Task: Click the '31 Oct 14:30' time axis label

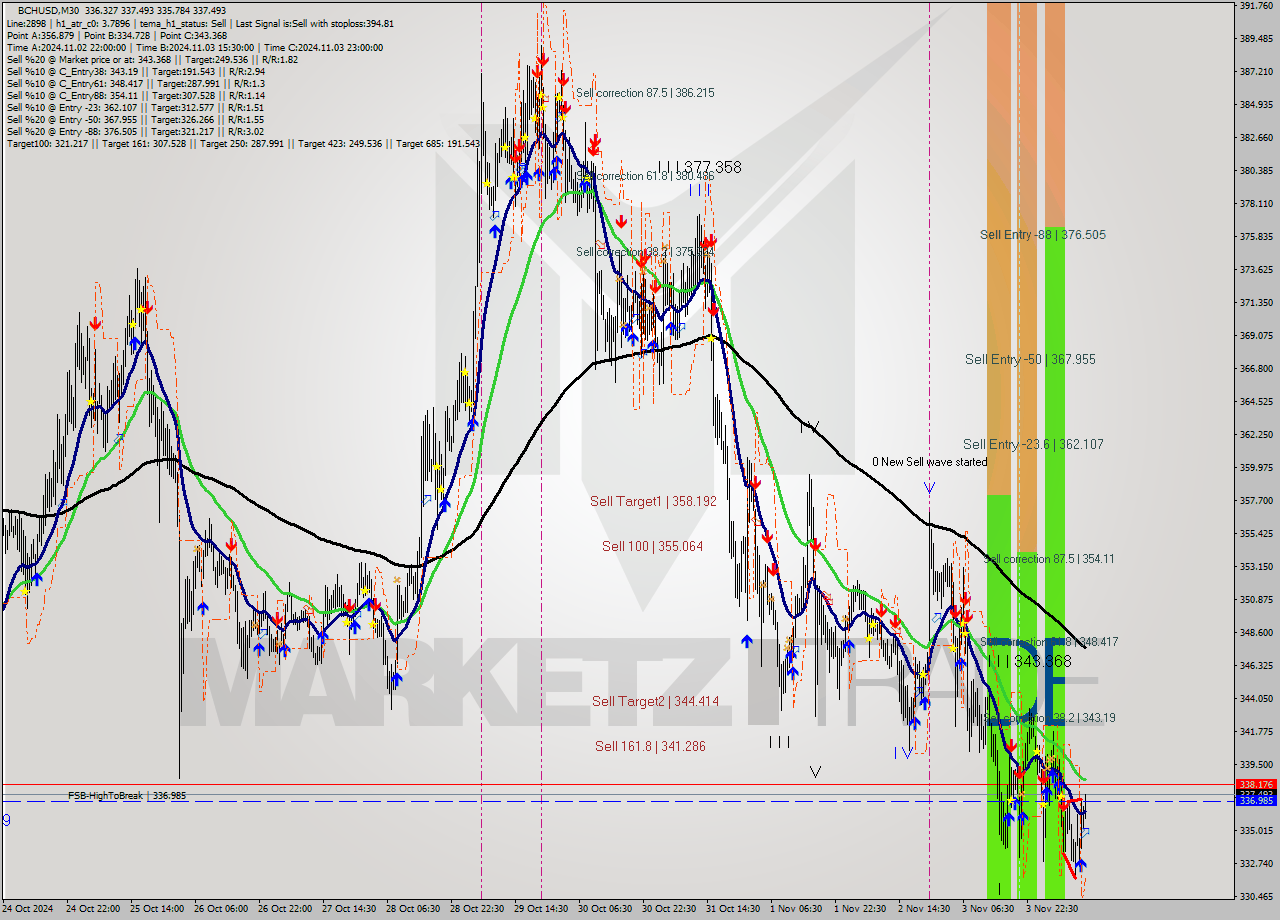Action: pos(733,909)
